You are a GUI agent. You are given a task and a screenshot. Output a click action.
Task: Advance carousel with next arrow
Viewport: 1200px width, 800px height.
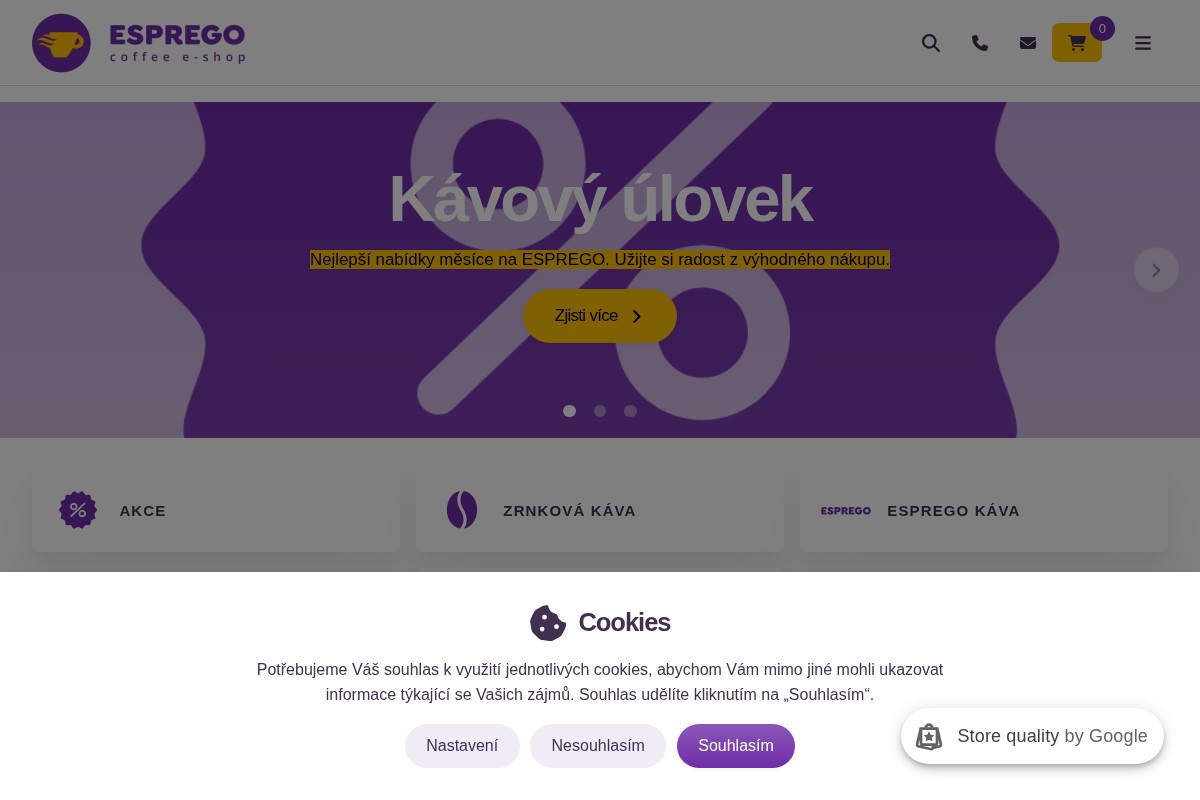click(x=1156, y=270)
